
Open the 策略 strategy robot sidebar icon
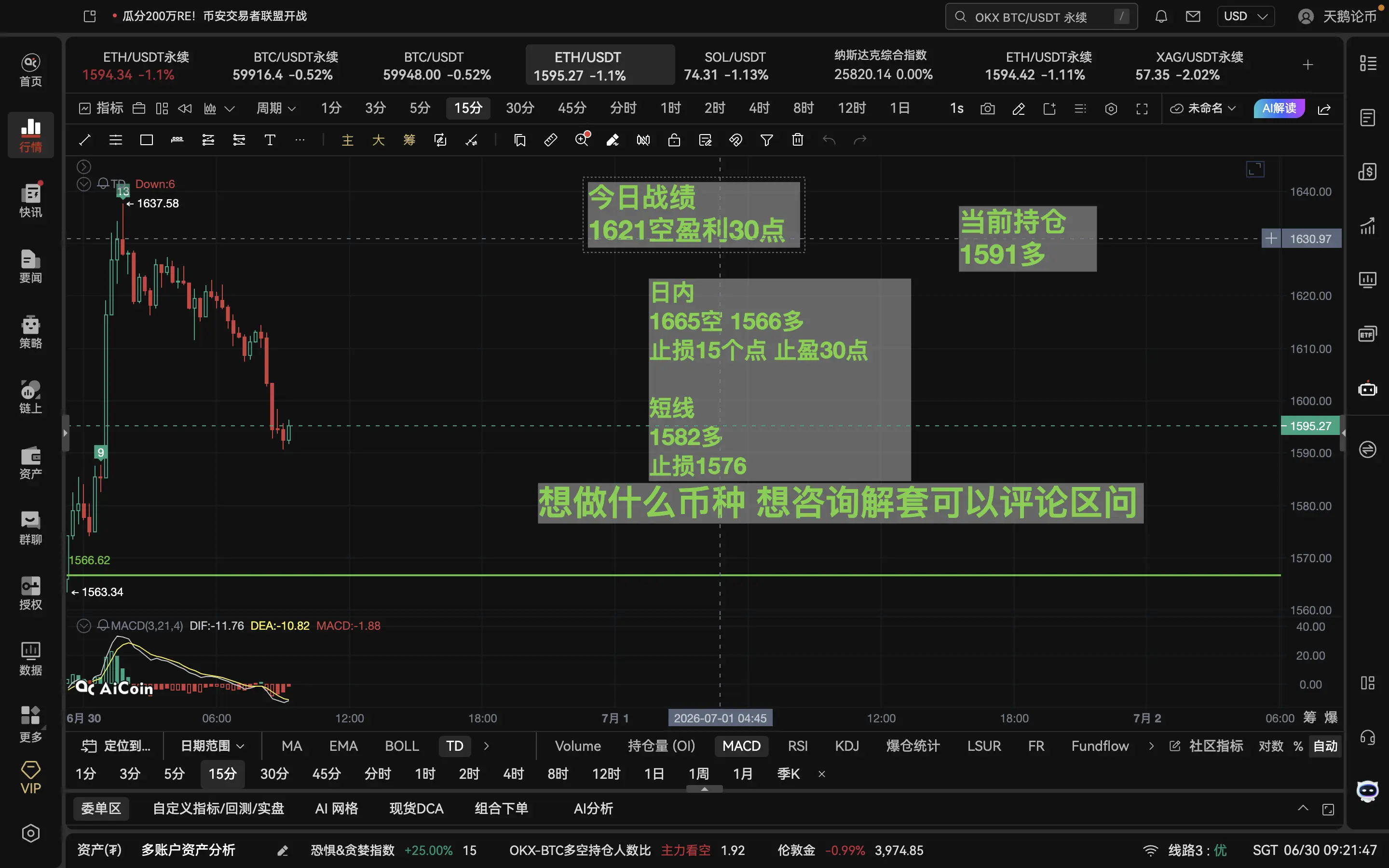(30, 332)
